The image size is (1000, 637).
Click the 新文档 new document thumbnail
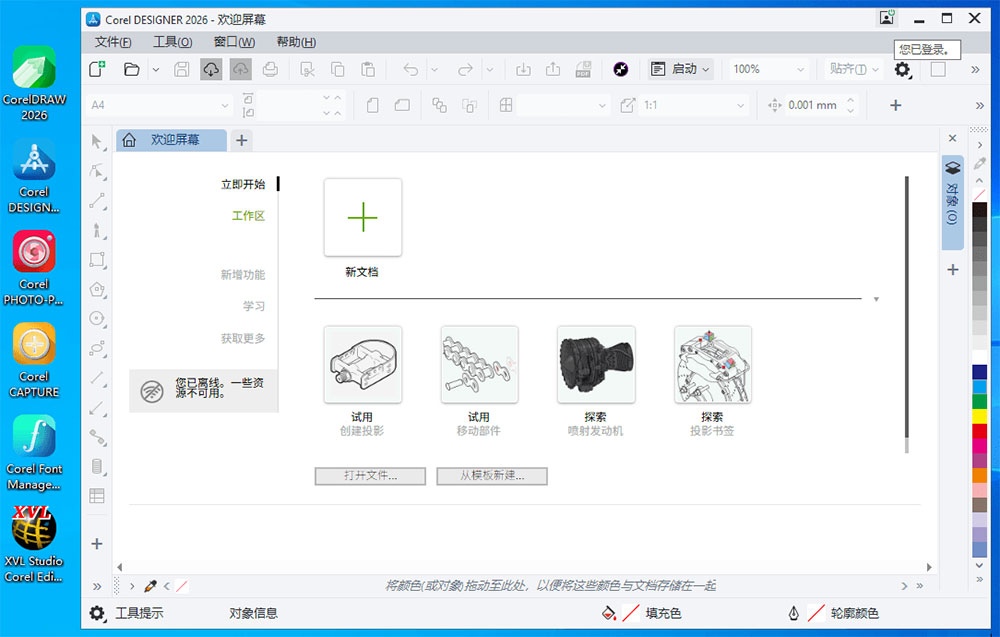(x=362, y=217)
